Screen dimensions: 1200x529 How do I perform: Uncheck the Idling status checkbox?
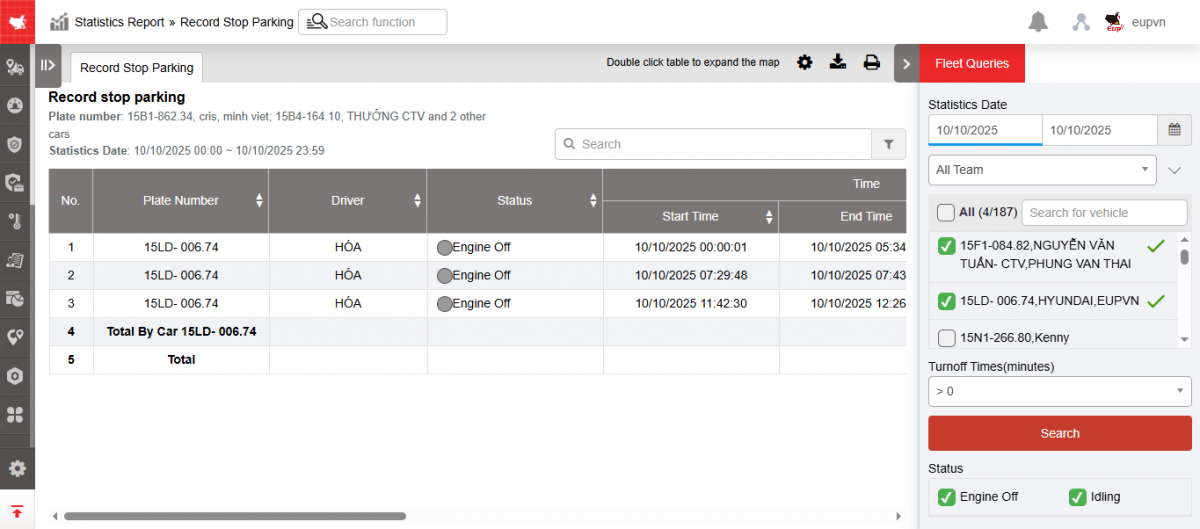1077,497
